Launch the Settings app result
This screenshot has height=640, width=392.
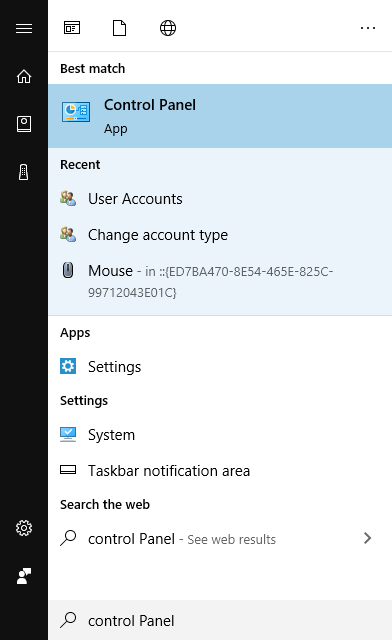pyautogui.click(x=220, y=367)
